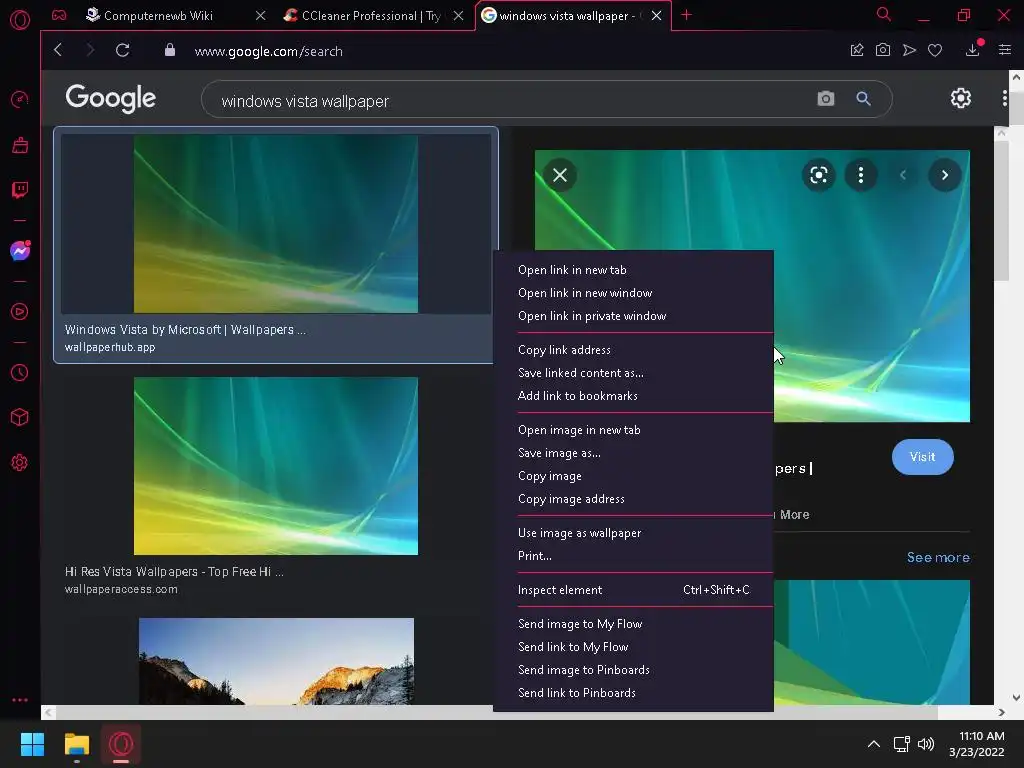The width and height of the screenshot is (1024, 768).
Task: View site security lock info
Action: (170, 50)
